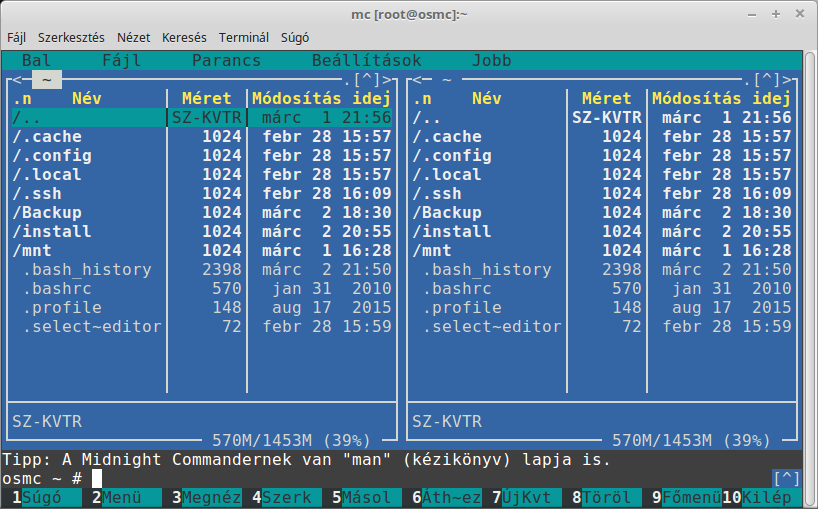Select .bash_history file in left panel

point(201,270)
